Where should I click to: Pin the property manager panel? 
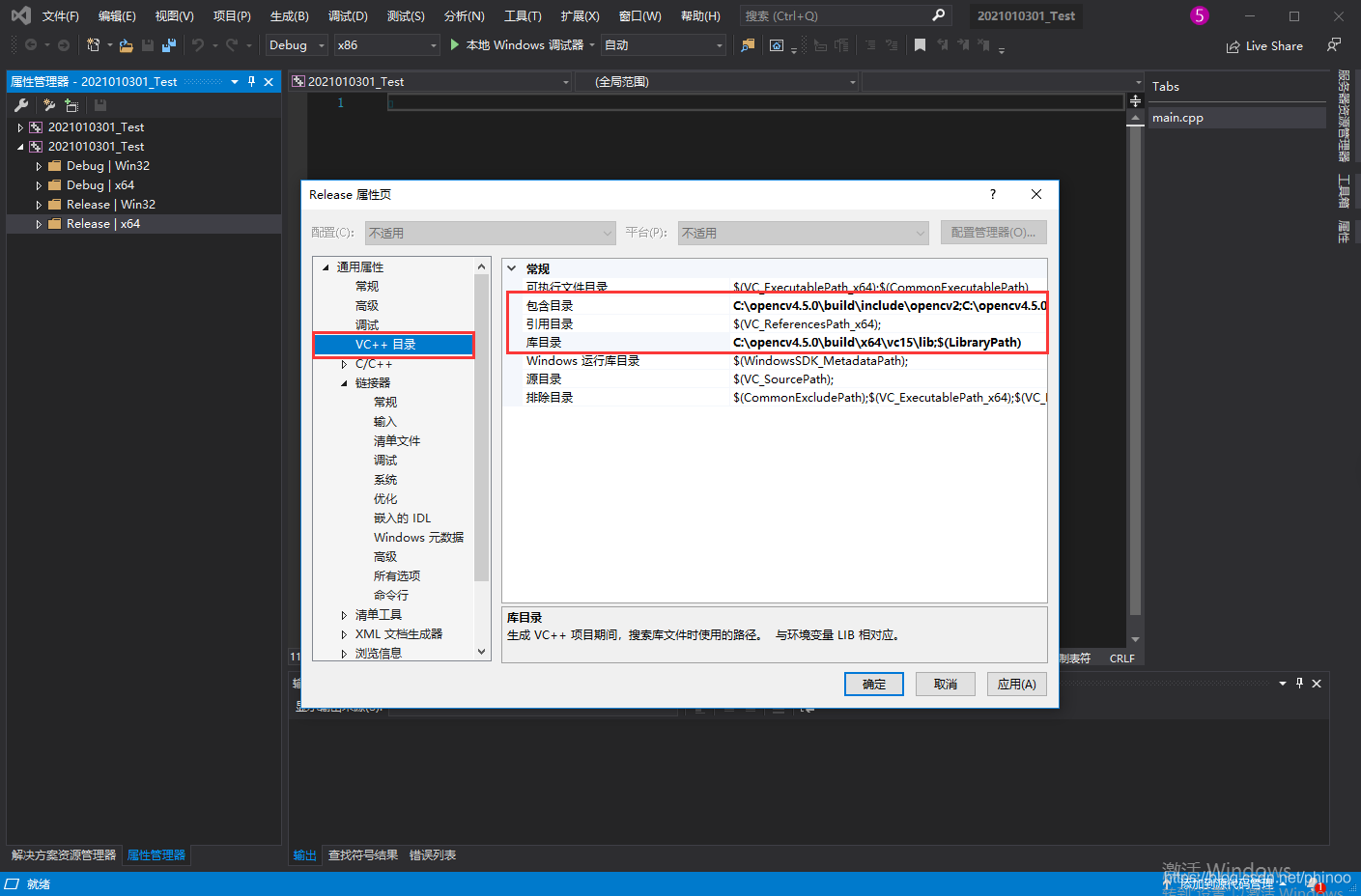pos(251,82)
